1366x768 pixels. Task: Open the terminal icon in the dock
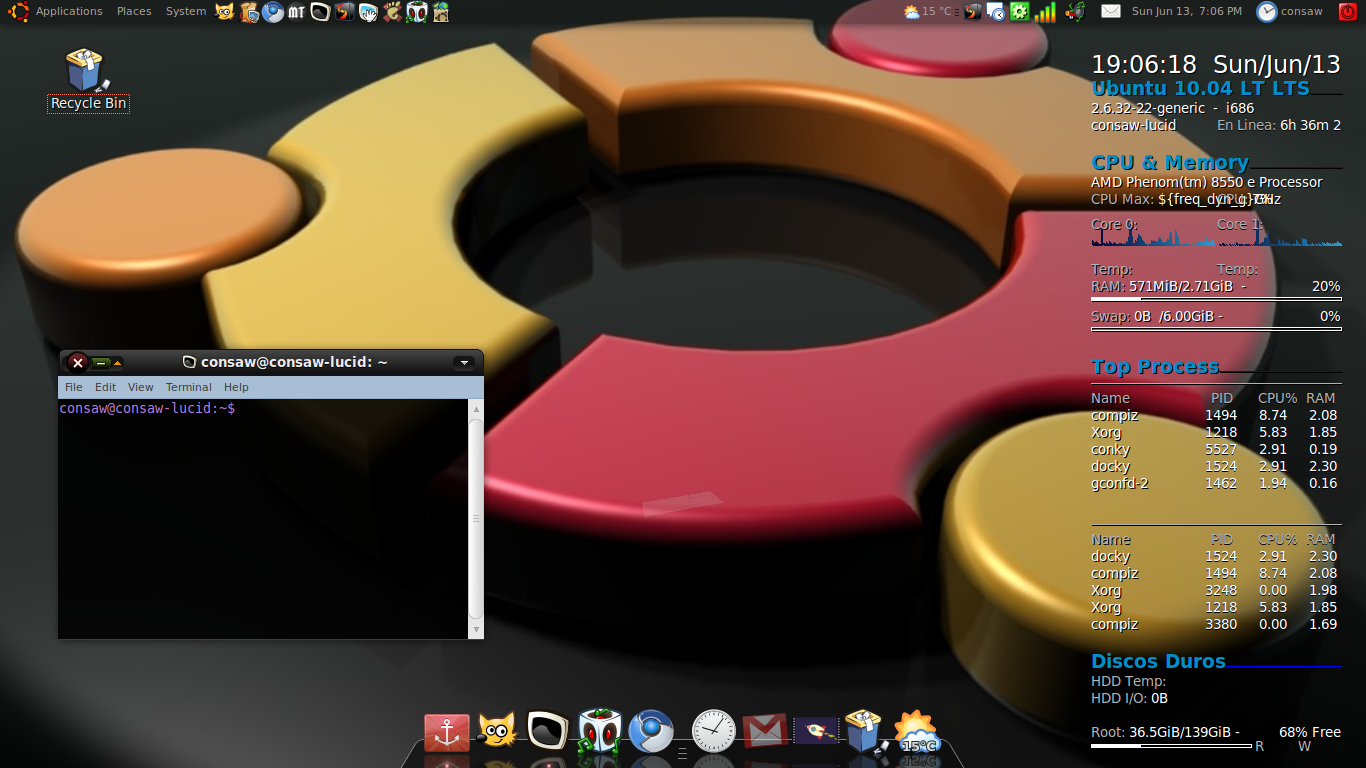click(547, 732)
